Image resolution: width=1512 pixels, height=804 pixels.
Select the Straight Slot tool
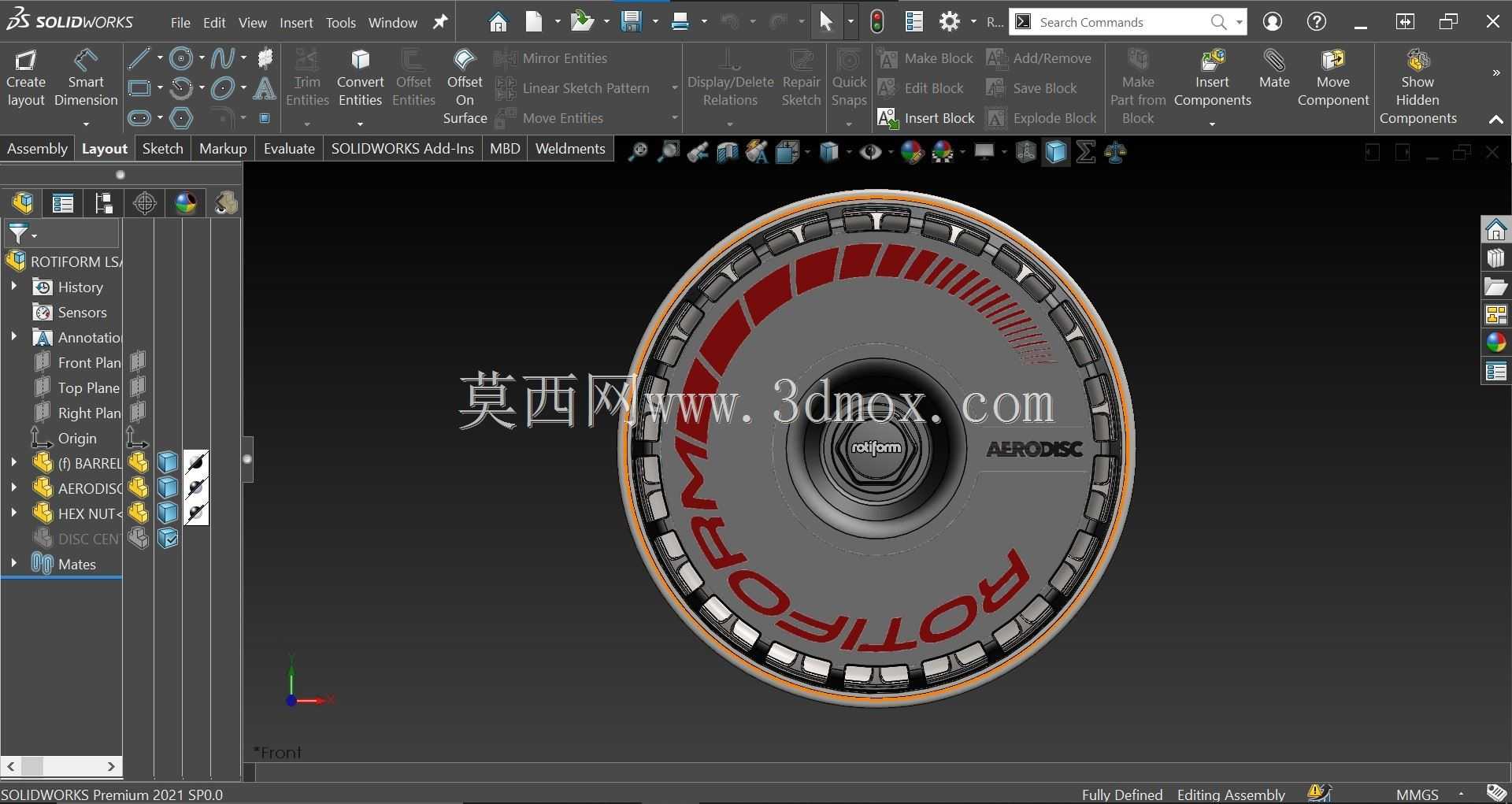point(139,118)
